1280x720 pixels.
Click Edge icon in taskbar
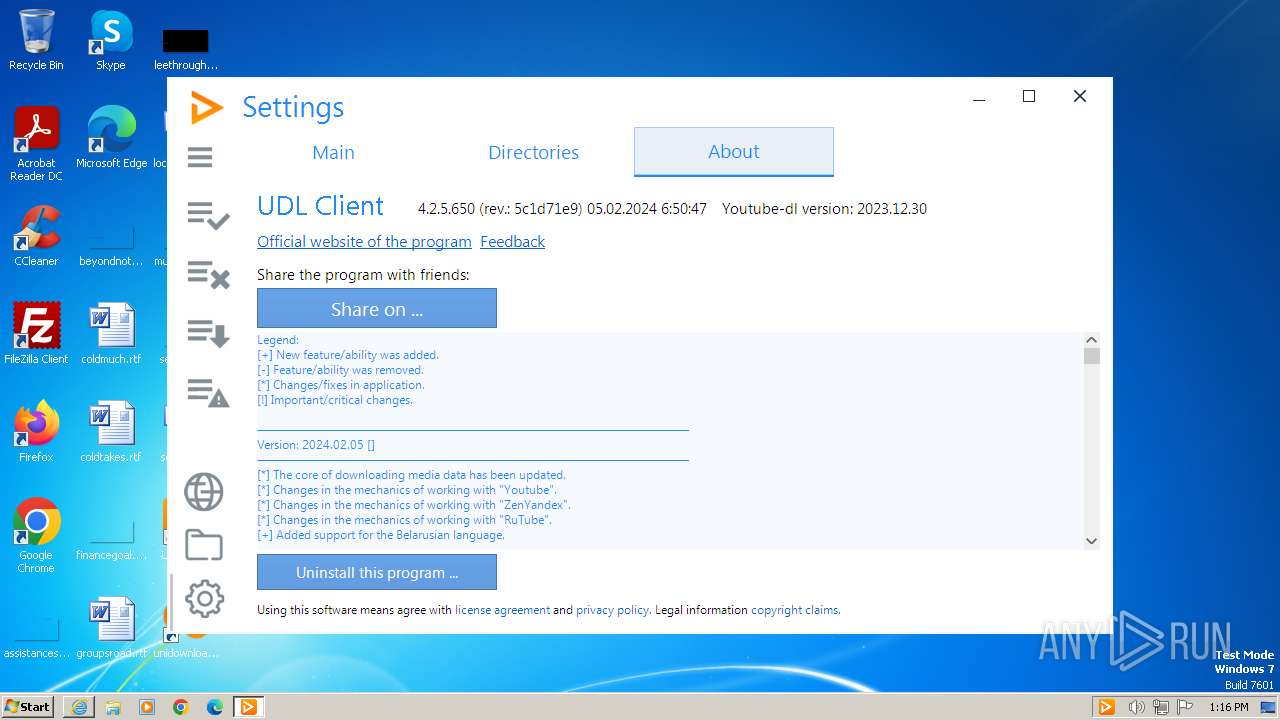point(215,707)
